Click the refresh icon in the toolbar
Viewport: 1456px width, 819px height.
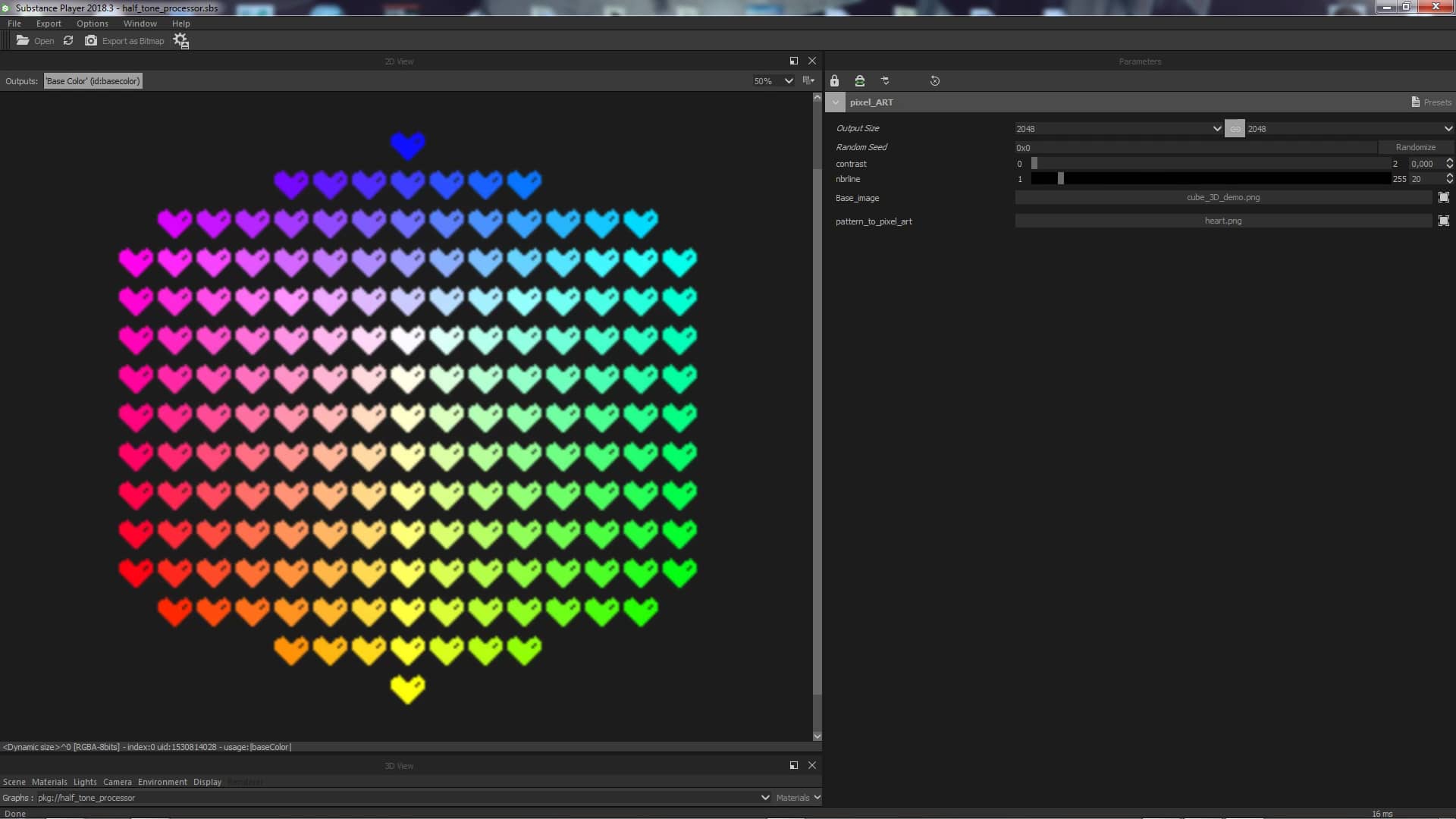coord(67,40)
